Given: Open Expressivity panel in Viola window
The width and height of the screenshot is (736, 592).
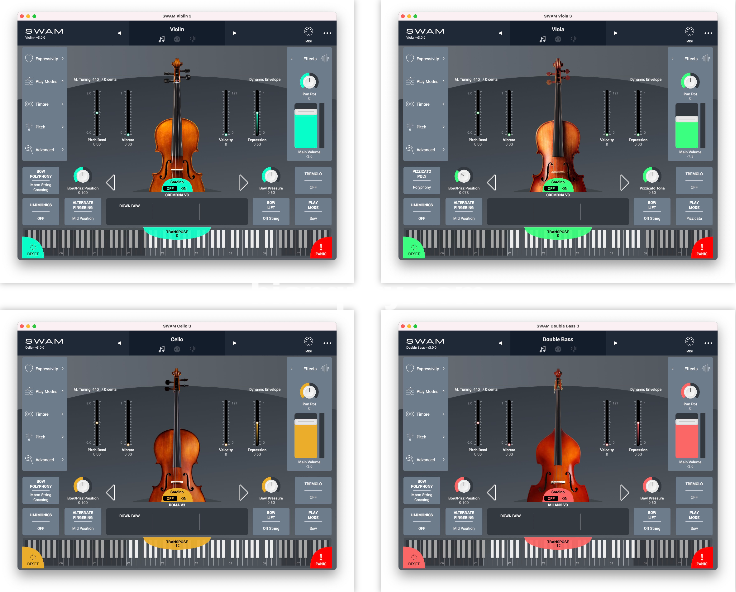Looking at the screenshot, I should 425,59.
